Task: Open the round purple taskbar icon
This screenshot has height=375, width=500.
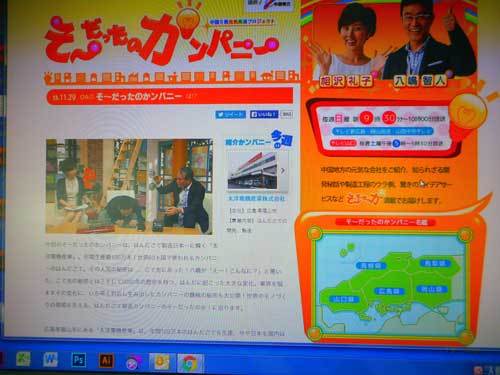Action: (133, 362)
